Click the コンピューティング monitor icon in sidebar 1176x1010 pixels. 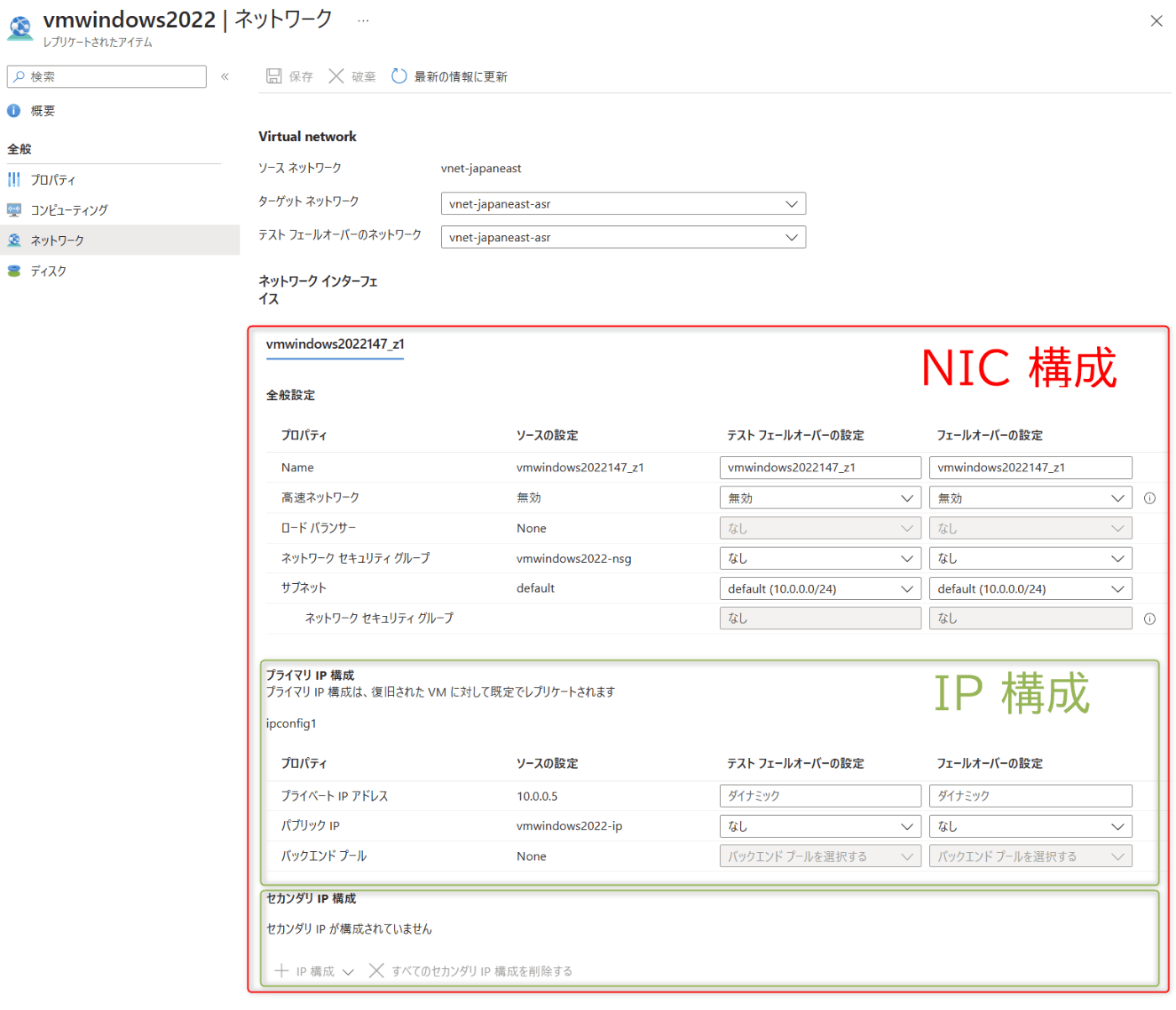pos(13,210)
